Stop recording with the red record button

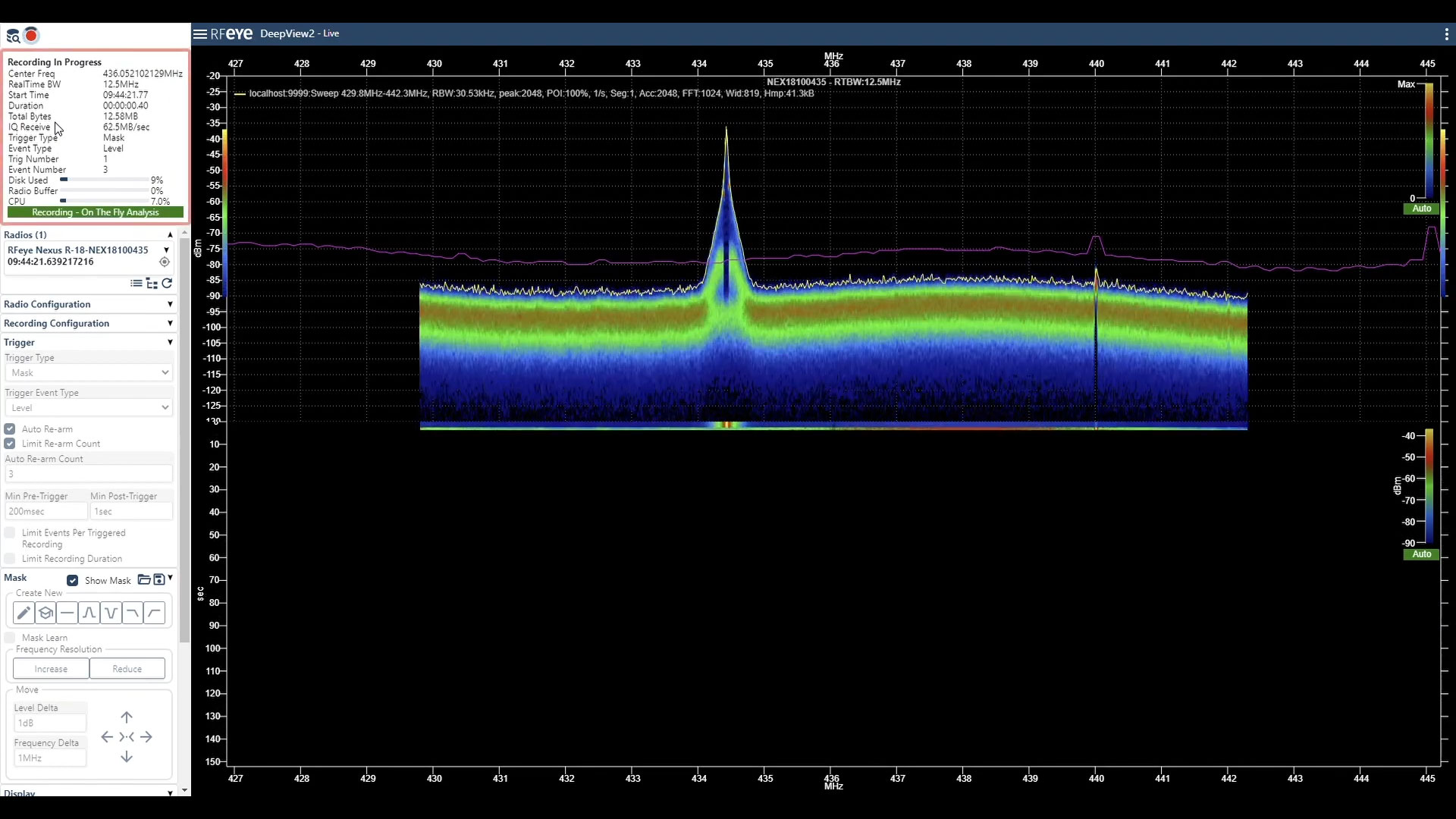pyautogui.click(x=31, y=36)
